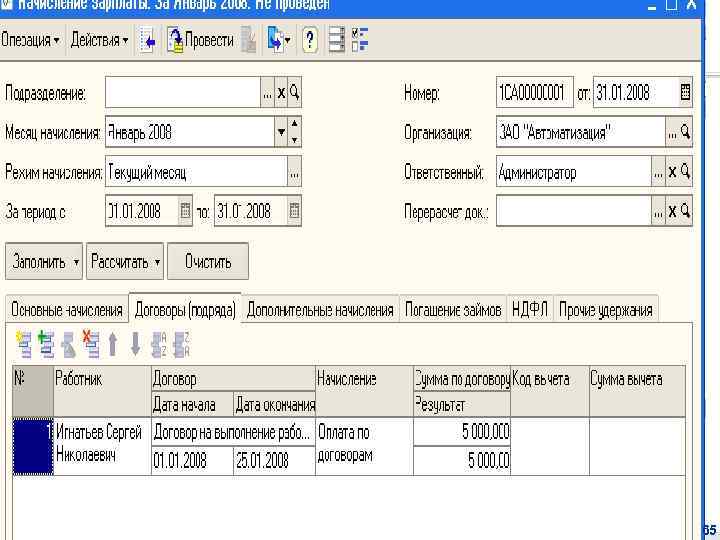
Task: Select worker Игнатьев Сергей Николаевич cell
Action: pyautogui.click(x=102, y=446)
